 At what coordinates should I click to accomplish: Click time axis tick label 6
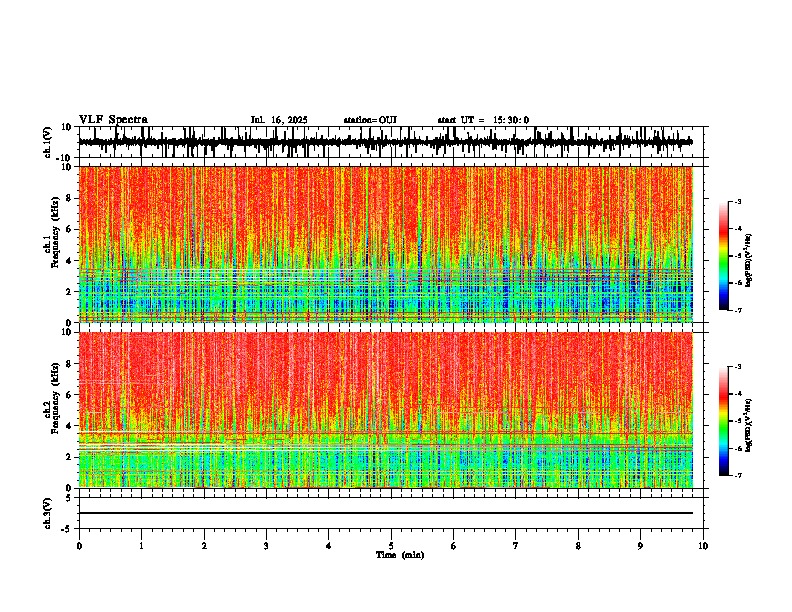coord(454,546)
